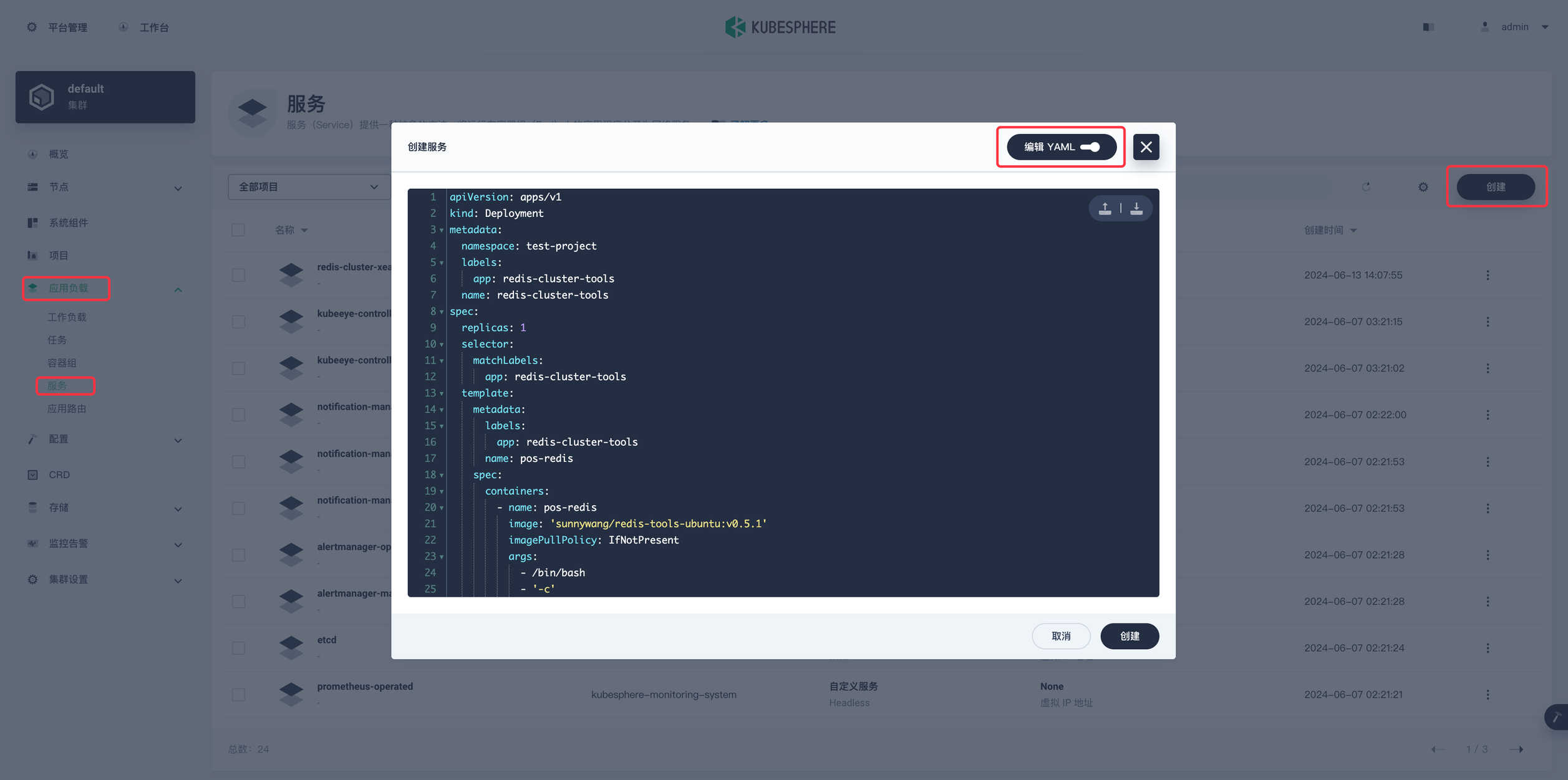Open 系统组件 in the sidebar
This screenshot has width=1568, height=780.
[x=69, y=223]
